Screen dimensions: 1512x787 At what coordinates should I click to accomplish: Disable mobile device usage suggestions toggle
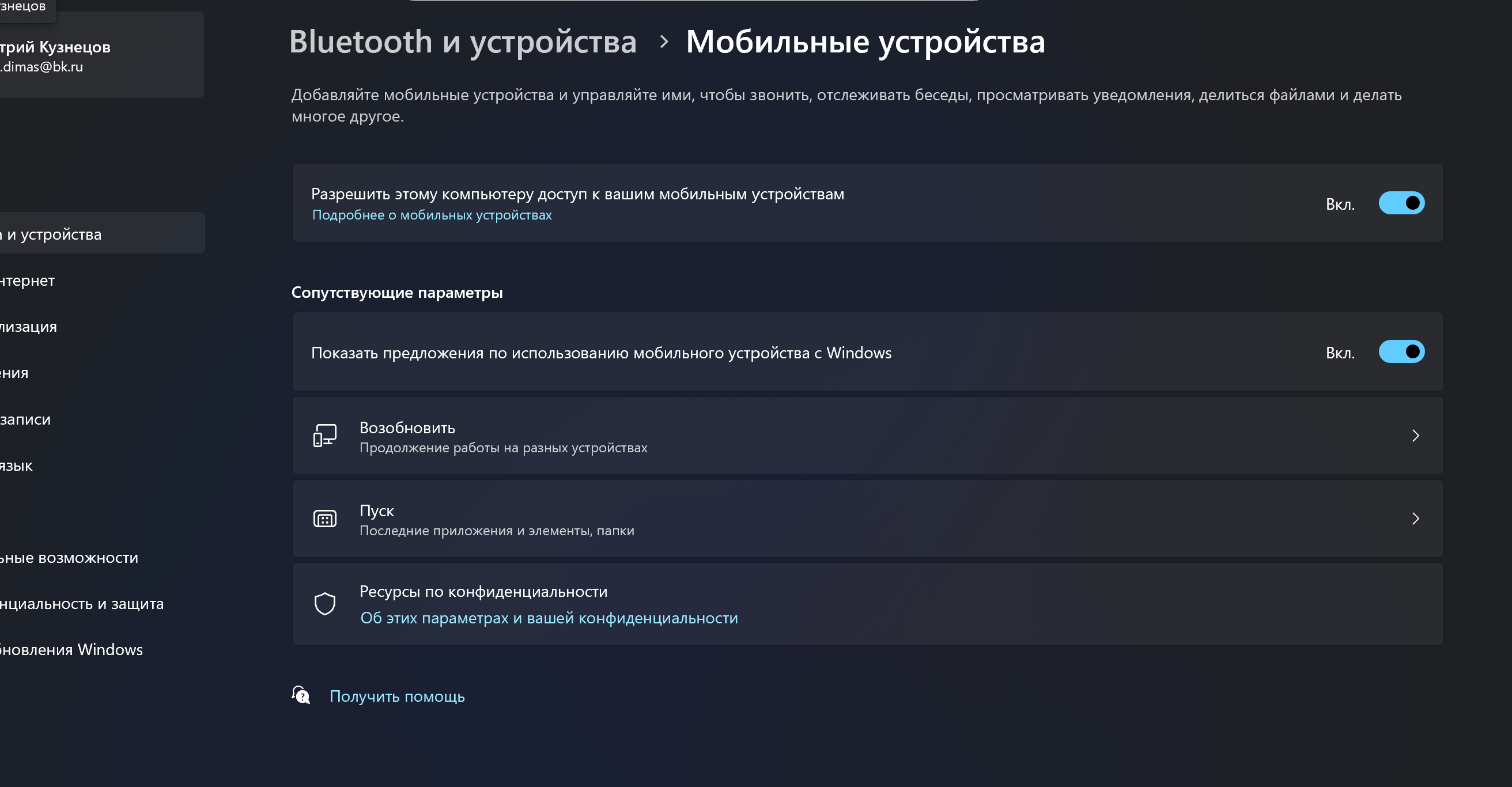tap(1401, 351)
